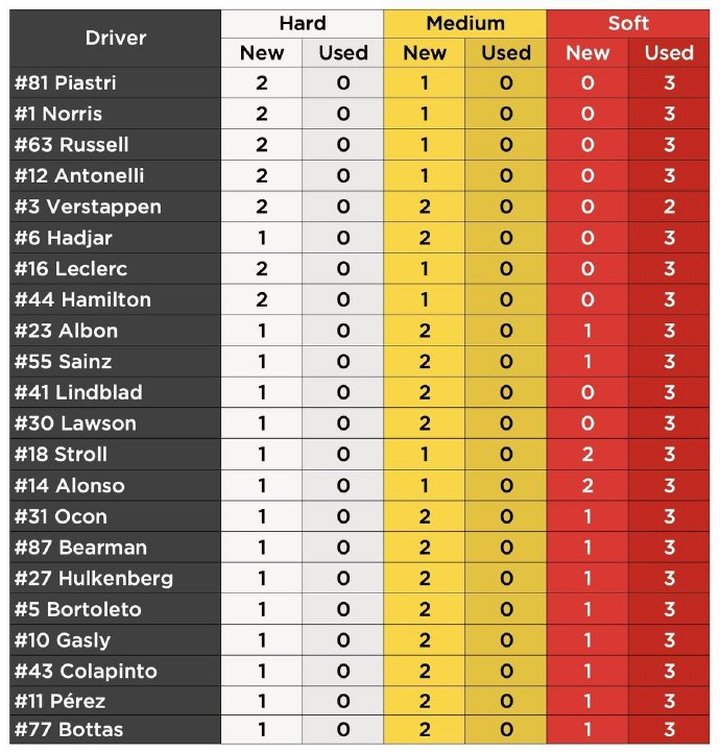Click the #16 Leclerc driver cell
Image resolution: width=720 pixels, height=752 pixels.
115,269
